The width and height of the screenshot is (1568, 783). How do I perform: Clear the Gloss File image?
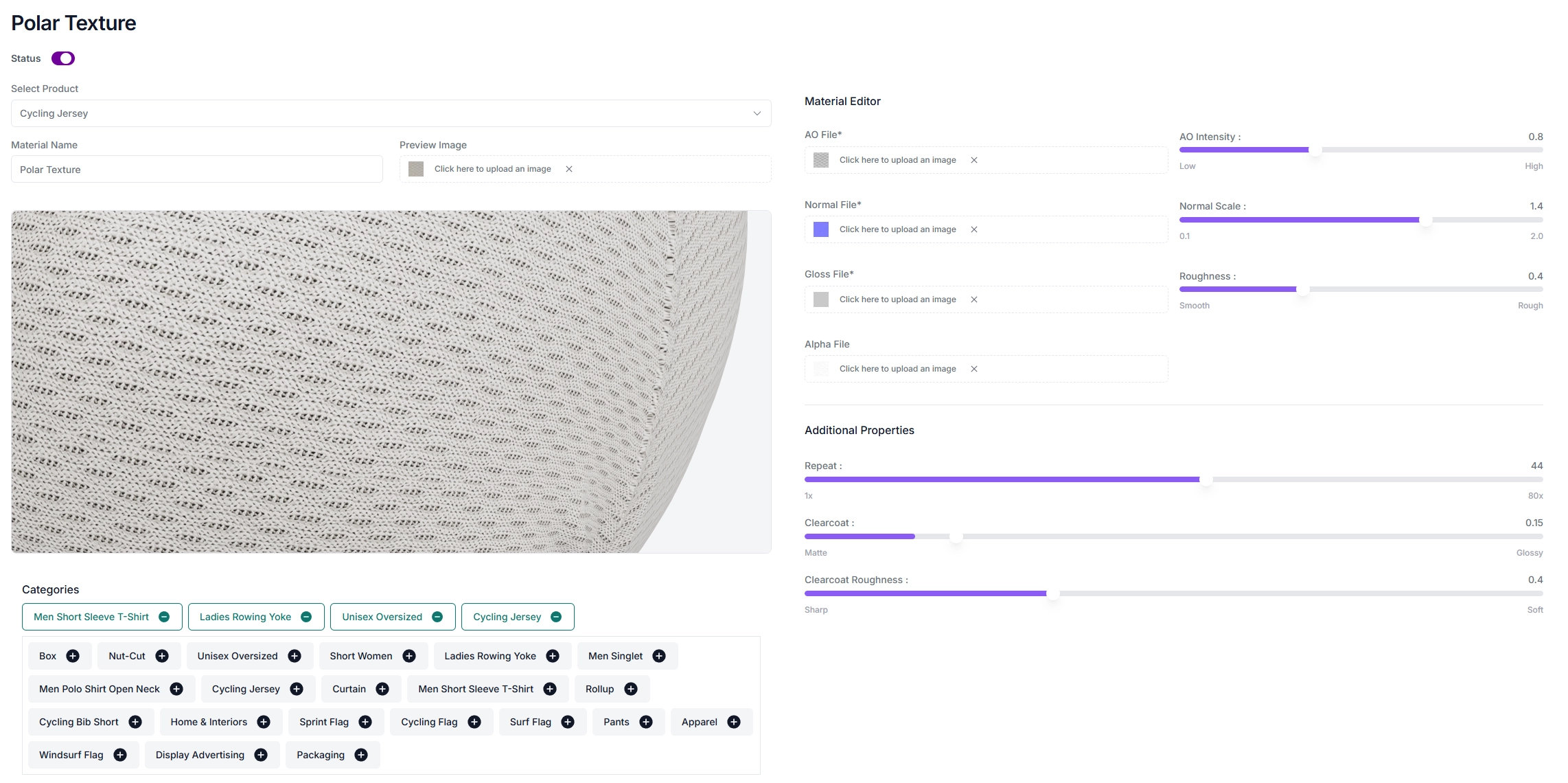coord(974,299)
